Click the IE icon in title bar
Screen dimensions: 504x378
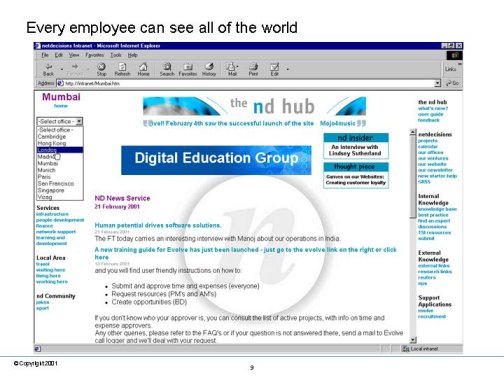coord(38,46)
